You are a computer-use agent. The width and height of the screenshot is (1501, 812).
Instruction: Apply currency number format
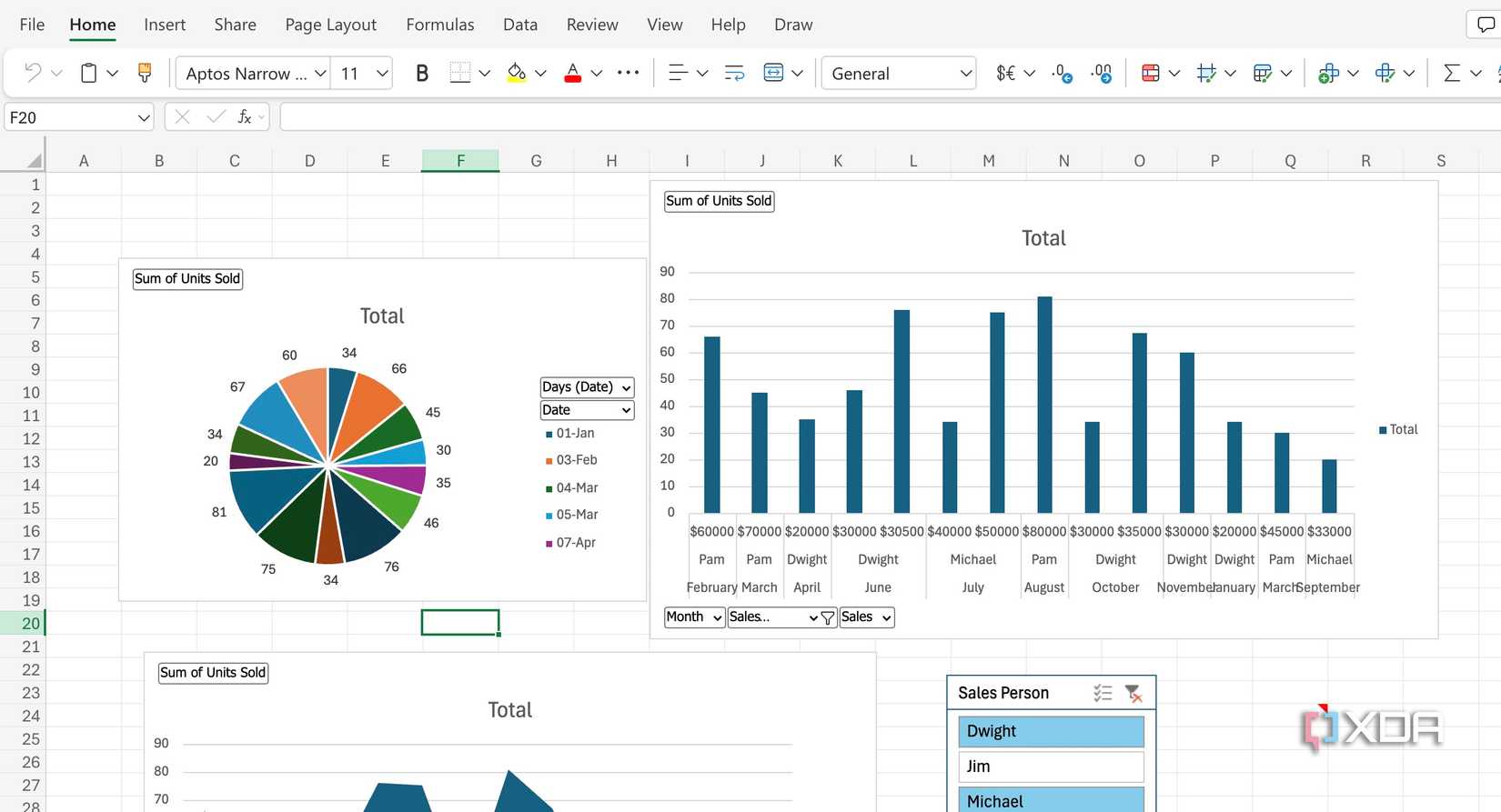[1005, 73]
